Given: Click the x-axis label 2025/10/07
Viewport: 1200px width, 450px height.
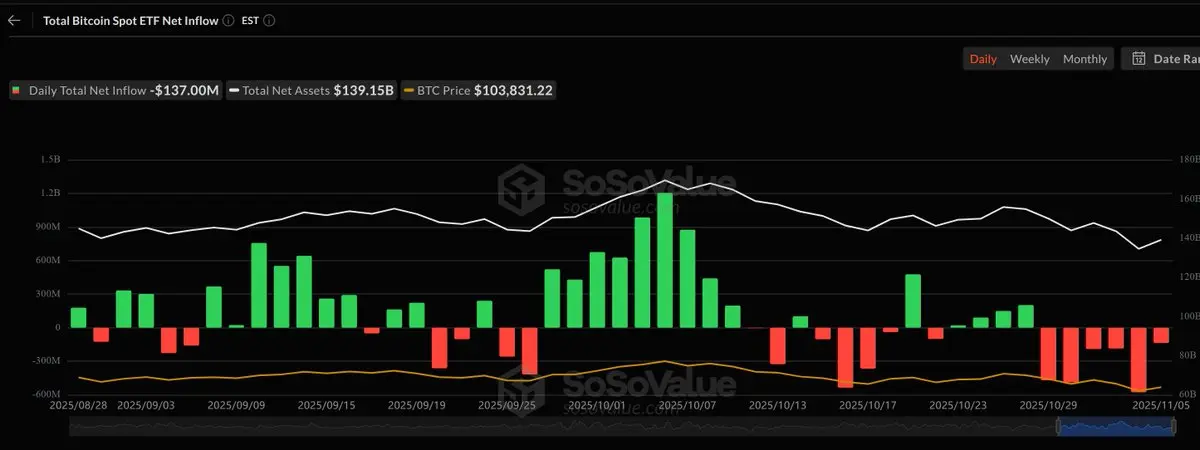Looking at the screenshot, I should (x=686, y=406).
